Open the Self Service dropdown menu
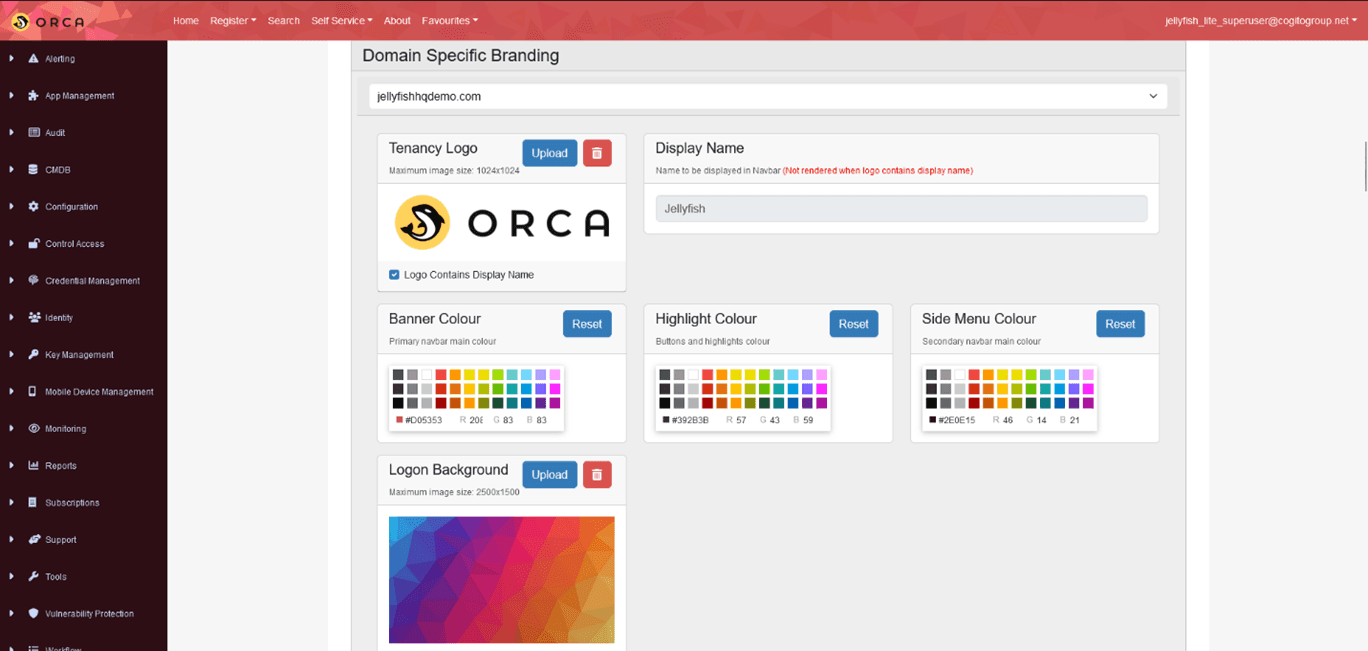The height and width of the screenshot is (651, 1368). [x=341, y=21]
